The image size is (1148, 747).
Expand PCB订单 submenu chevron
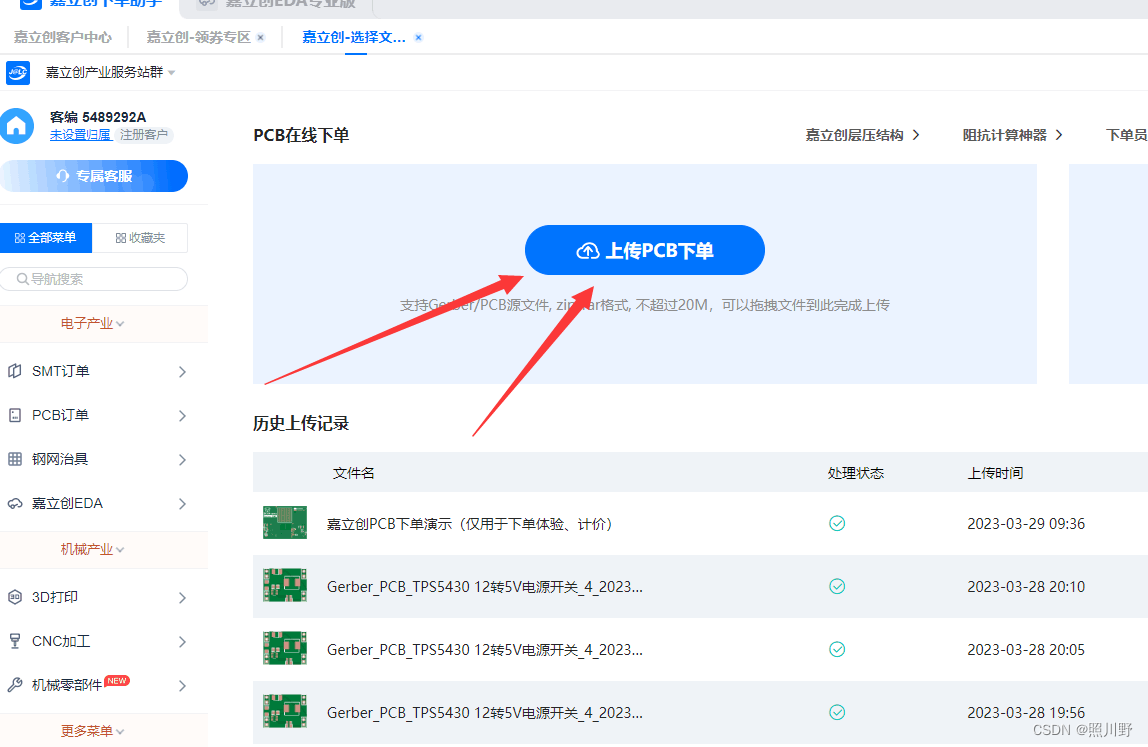click(x=182, y=416)
